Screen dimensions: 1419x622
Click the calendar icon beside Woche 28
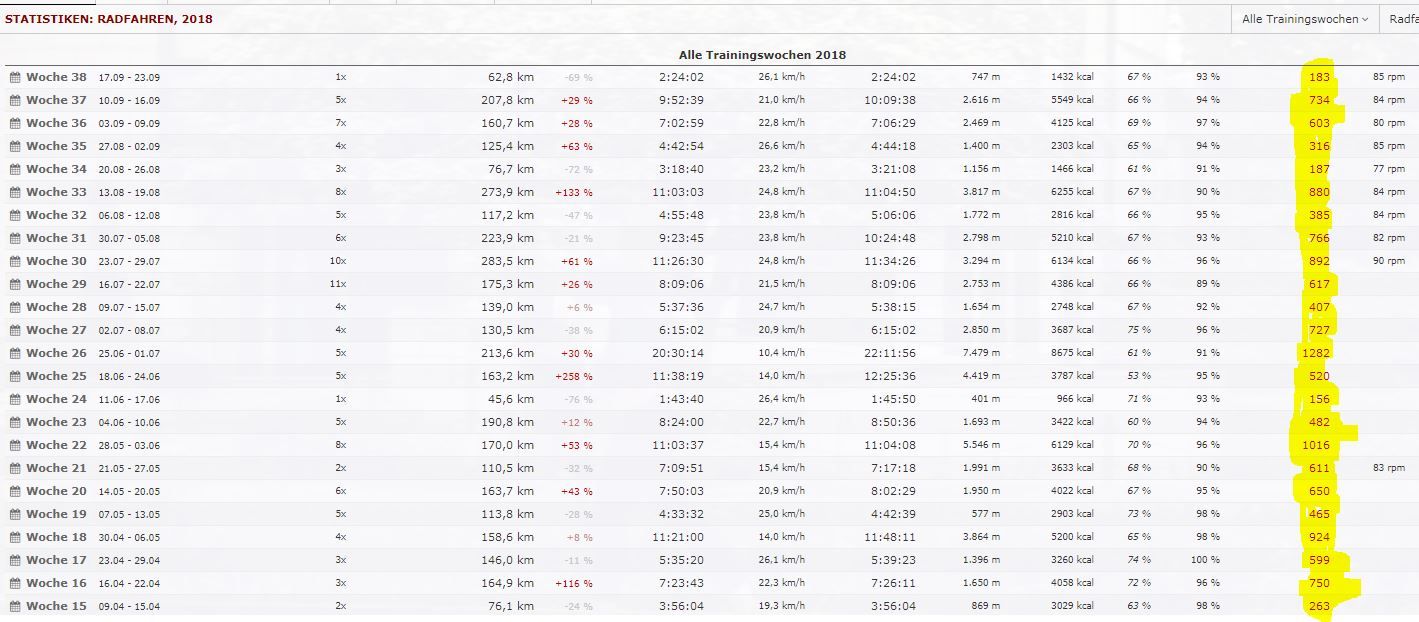point(15,307)
